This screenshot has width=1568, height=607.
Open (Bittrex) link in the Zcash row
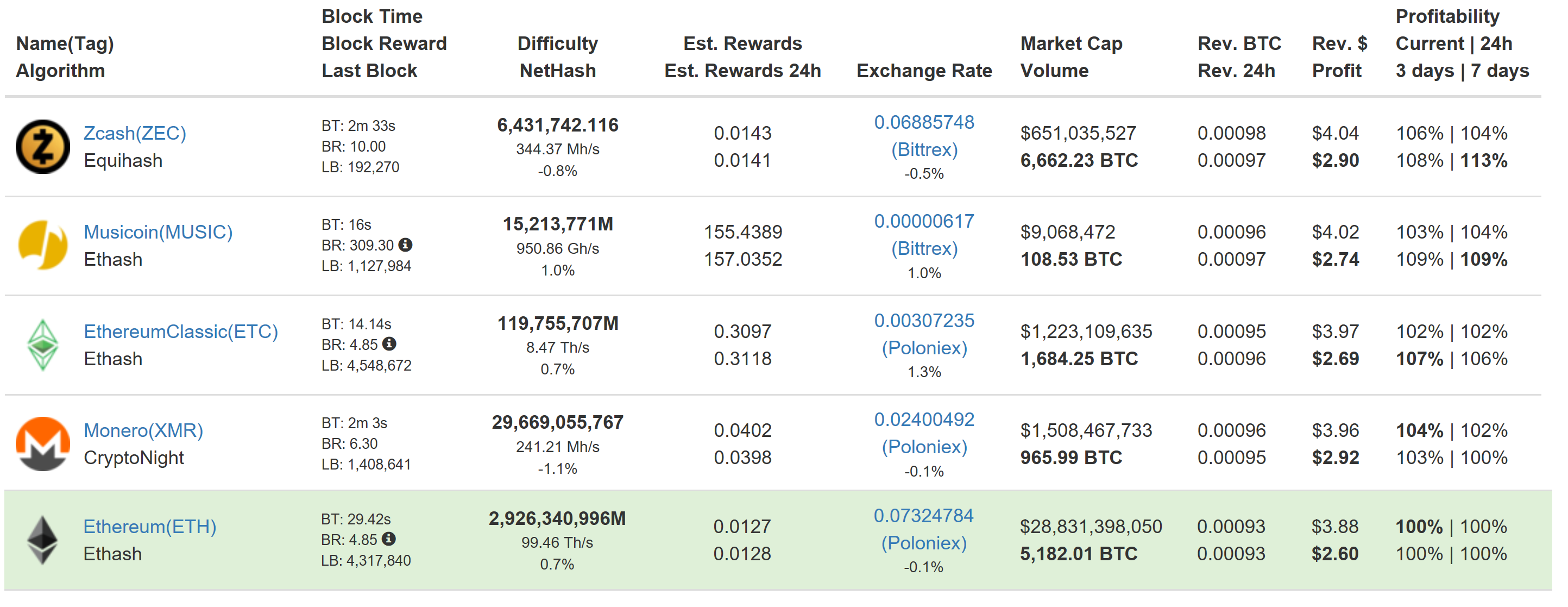pyautogui.click(x=924, y=150)
